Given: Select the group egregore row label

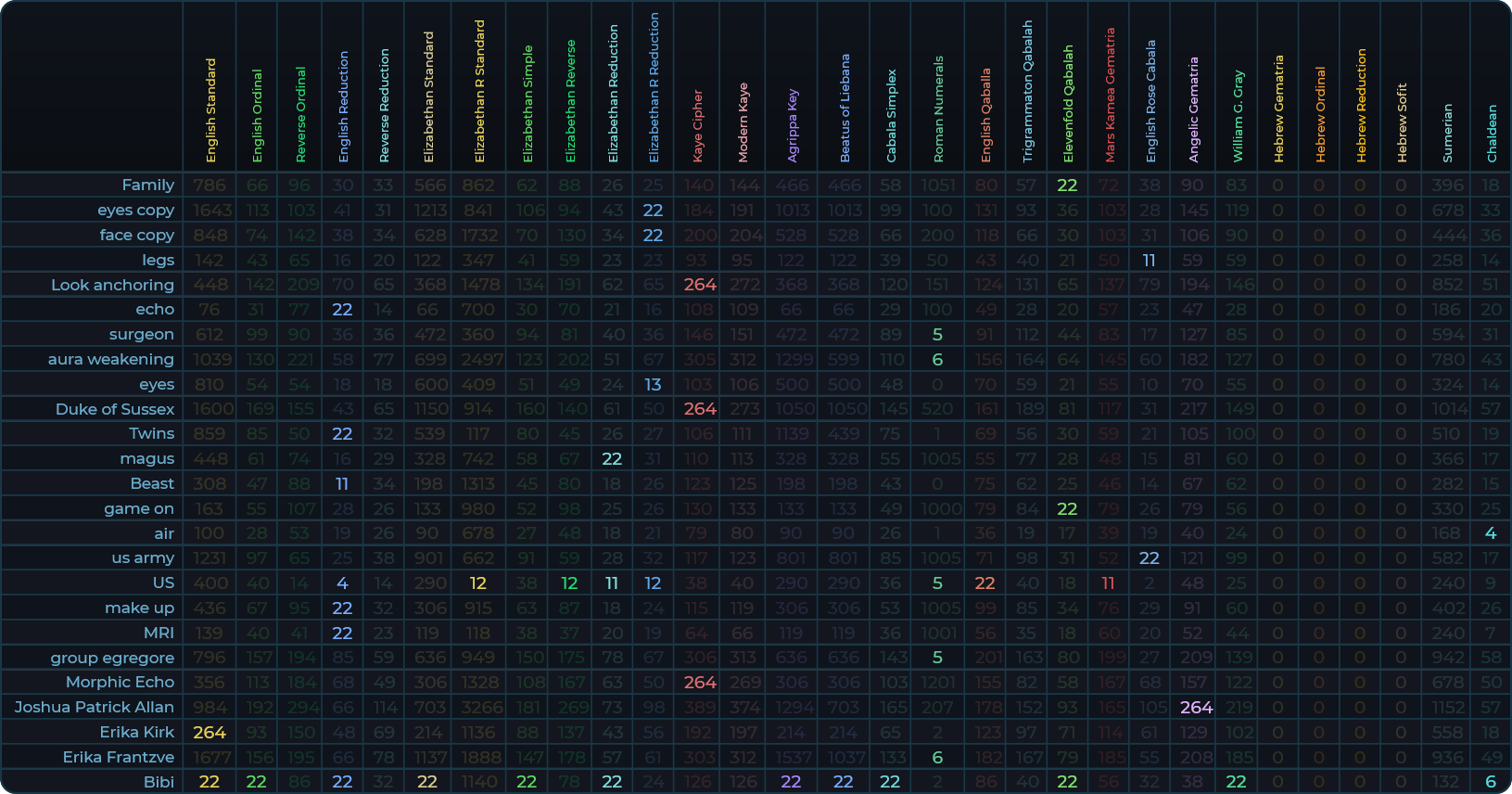Looking at the screenshot, I should click(x=112, y=658).
